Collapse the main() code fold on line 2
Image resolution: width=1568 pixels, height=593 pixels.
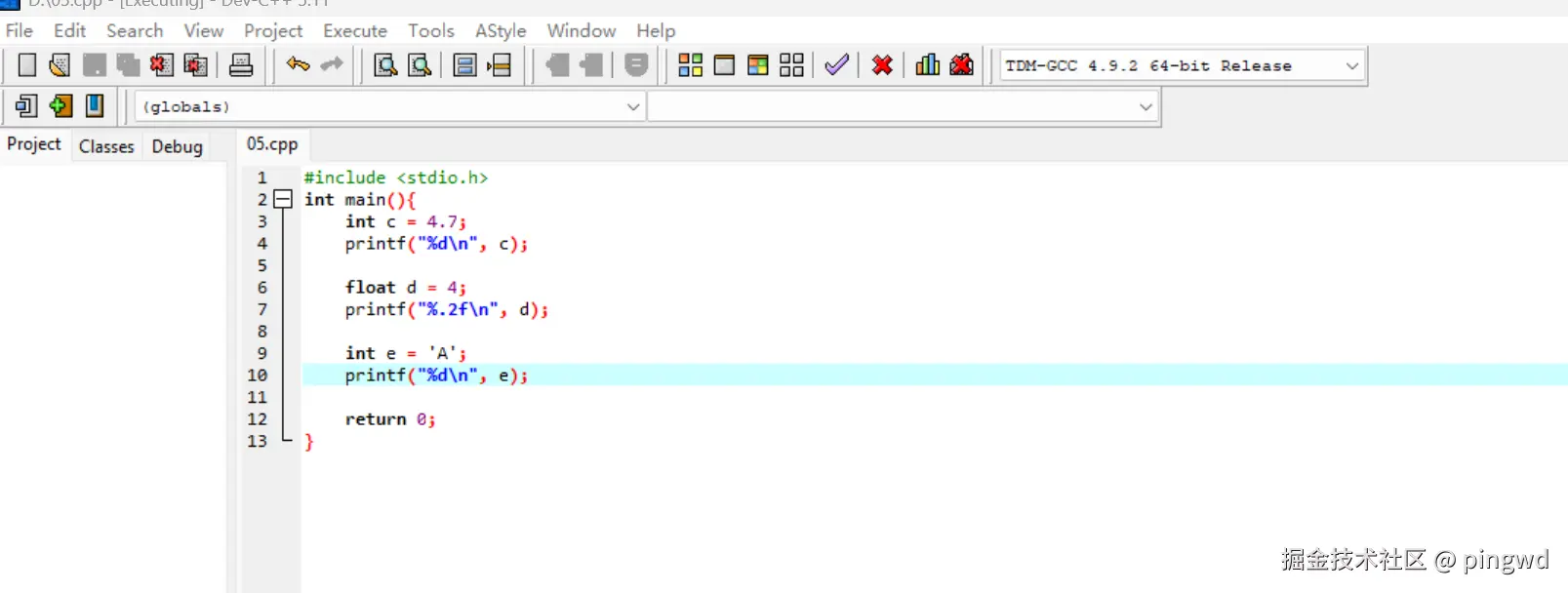point(283,199)
